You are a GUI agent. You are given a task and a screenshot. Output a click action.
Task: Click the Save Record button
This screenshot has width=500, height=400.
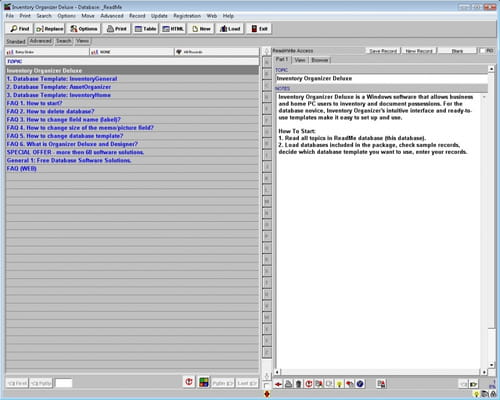coord(383,51)
